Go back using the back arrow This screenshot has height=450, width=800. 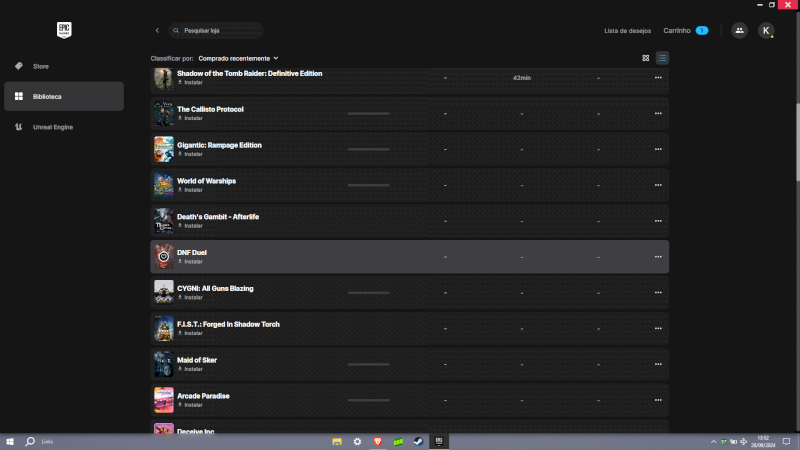tap(157, 31)
